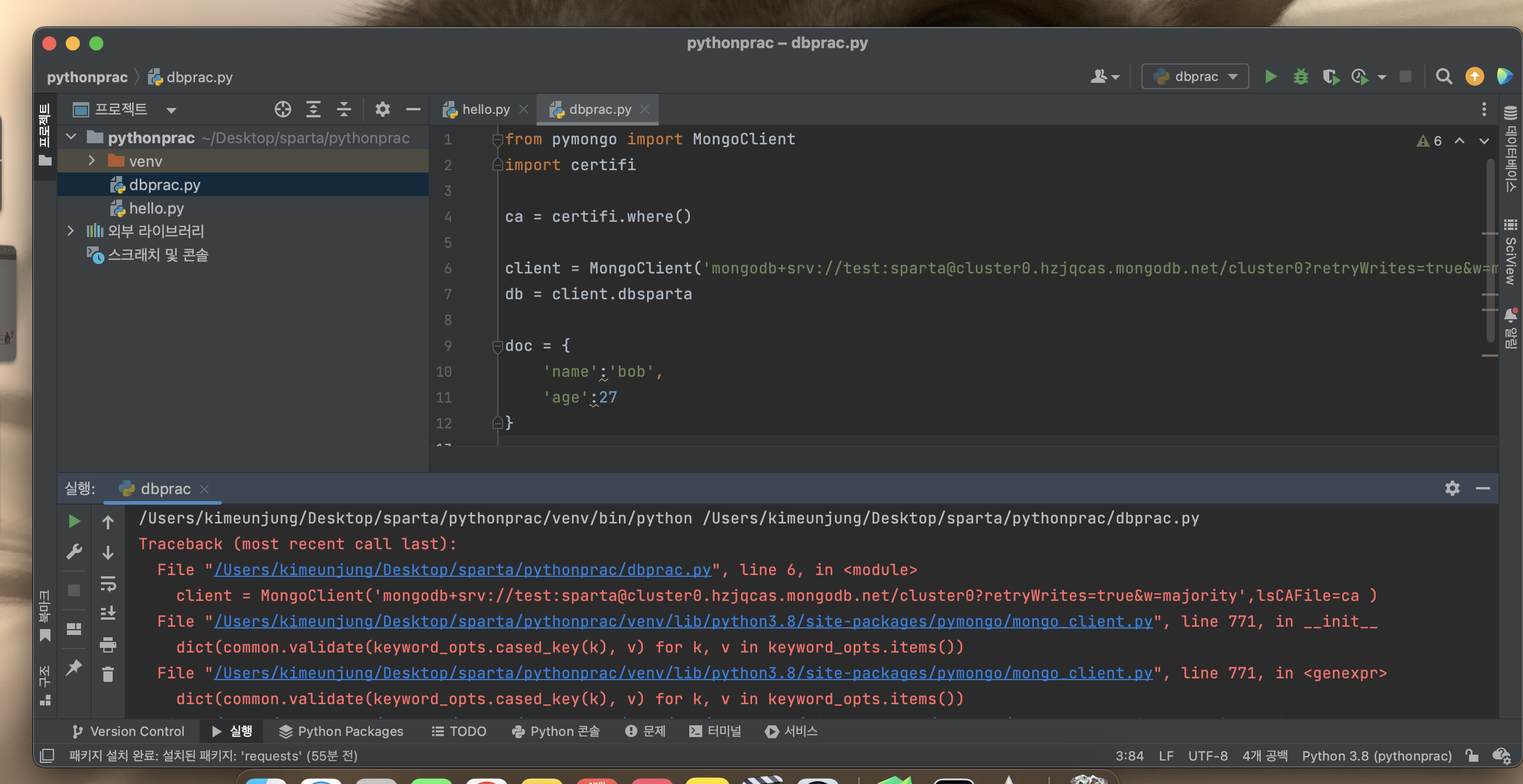
Task: Toggle the read-only lock icon in status bar
Action: pyautogui.click(x=1472, y=756)
